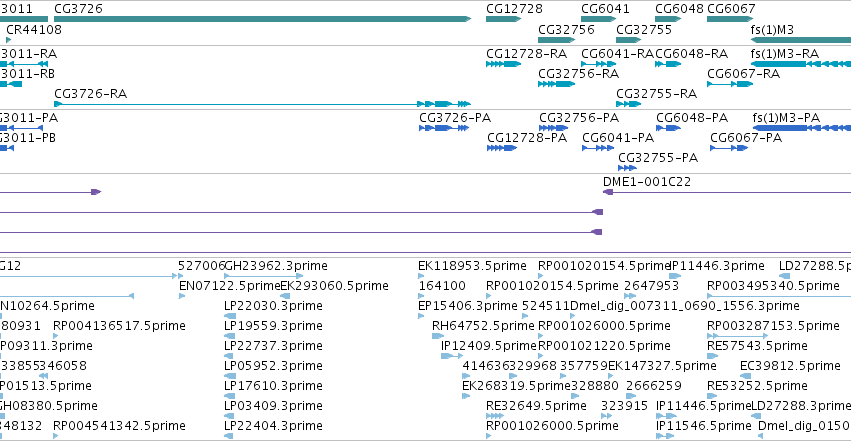851x441 pixels.
Task: Click the CG6048 gene label
Action: (x=679, y=9)
